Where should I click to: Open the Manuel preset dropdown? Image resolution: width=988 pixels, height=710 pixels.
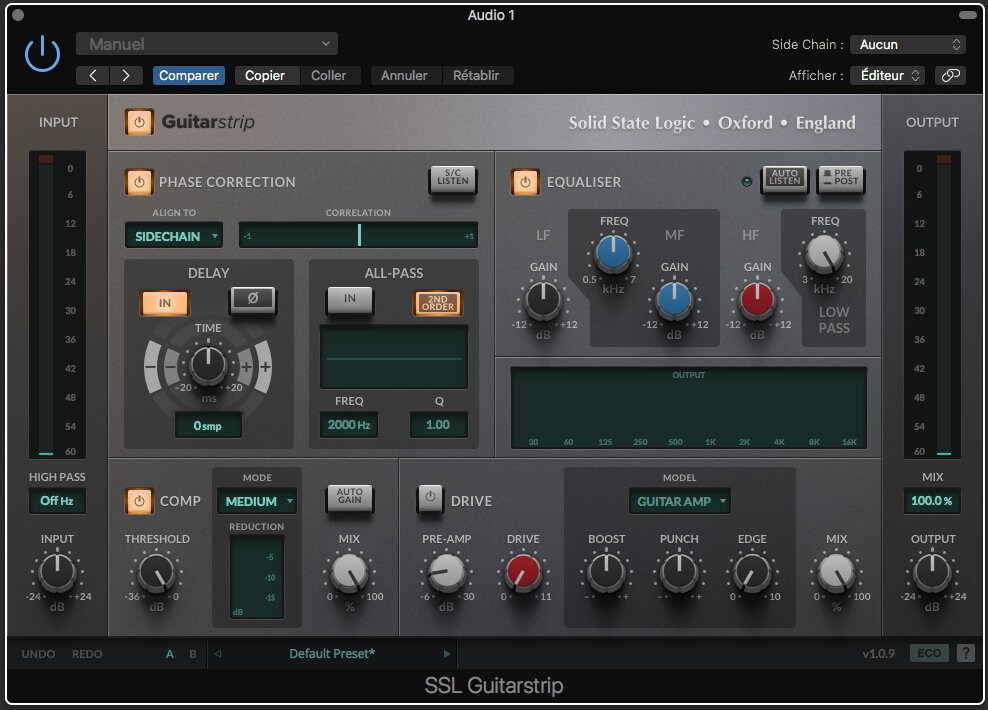[x=207, y=44]
